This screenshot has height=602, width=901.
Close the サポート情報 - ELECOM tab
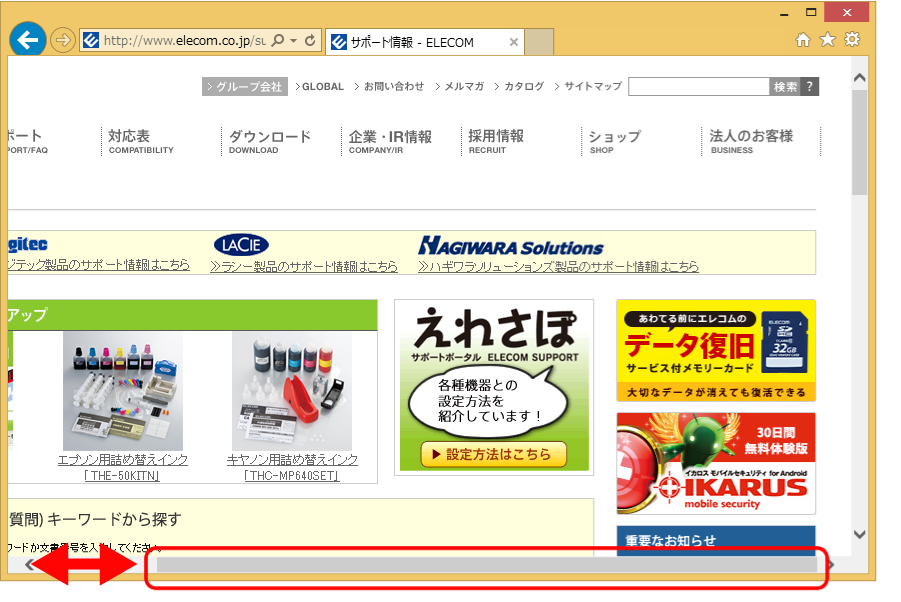[514, 42]
